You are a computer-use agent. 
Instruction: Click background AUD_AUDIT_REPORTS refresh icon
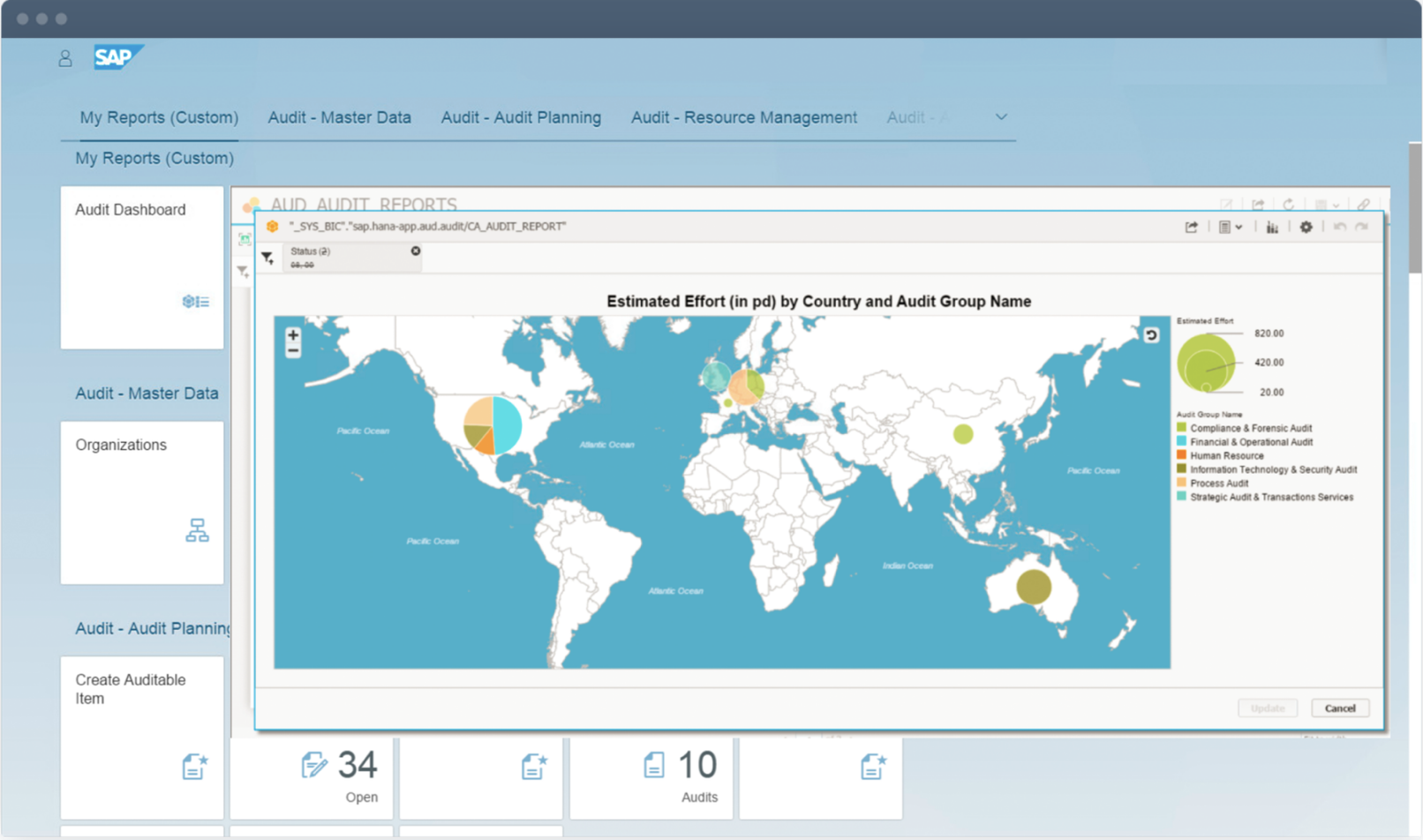coord(1289,204)
